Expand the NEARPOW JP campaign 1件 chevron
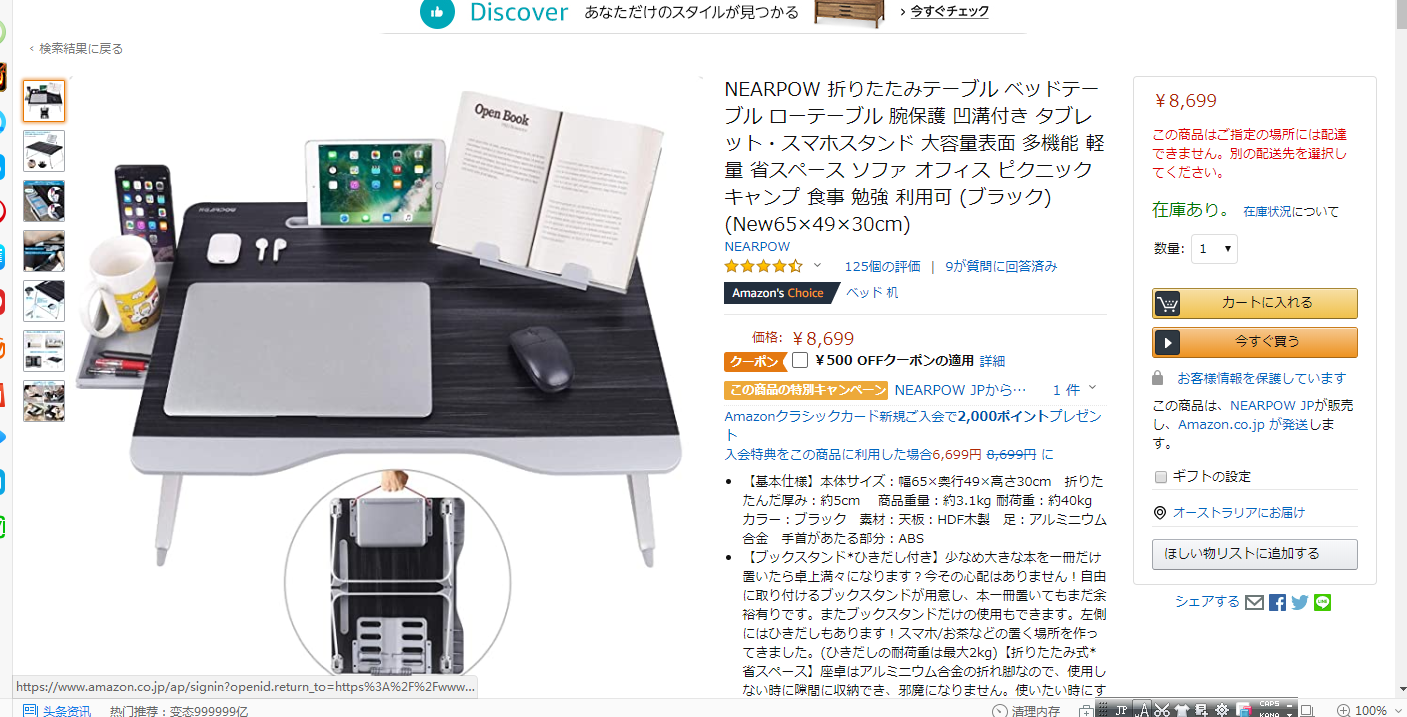1407x717 pixels. [x=1092, y=388]
